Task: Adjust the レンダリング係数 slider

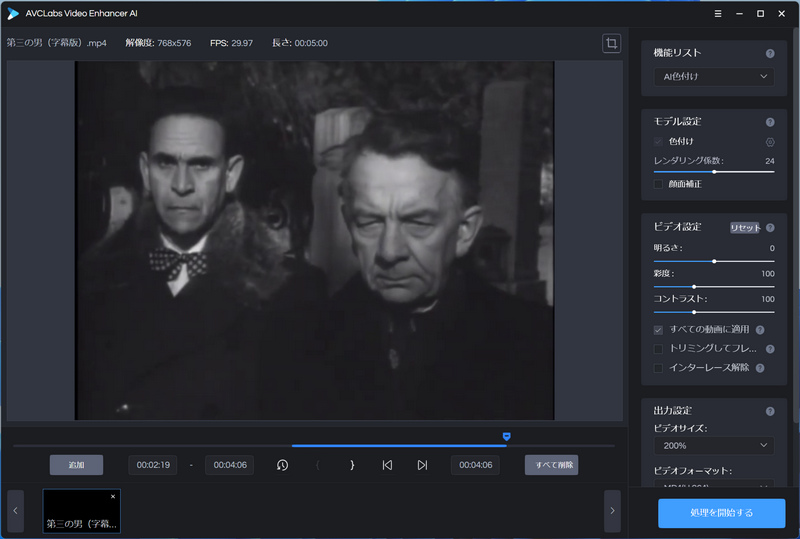Action: 714,172
